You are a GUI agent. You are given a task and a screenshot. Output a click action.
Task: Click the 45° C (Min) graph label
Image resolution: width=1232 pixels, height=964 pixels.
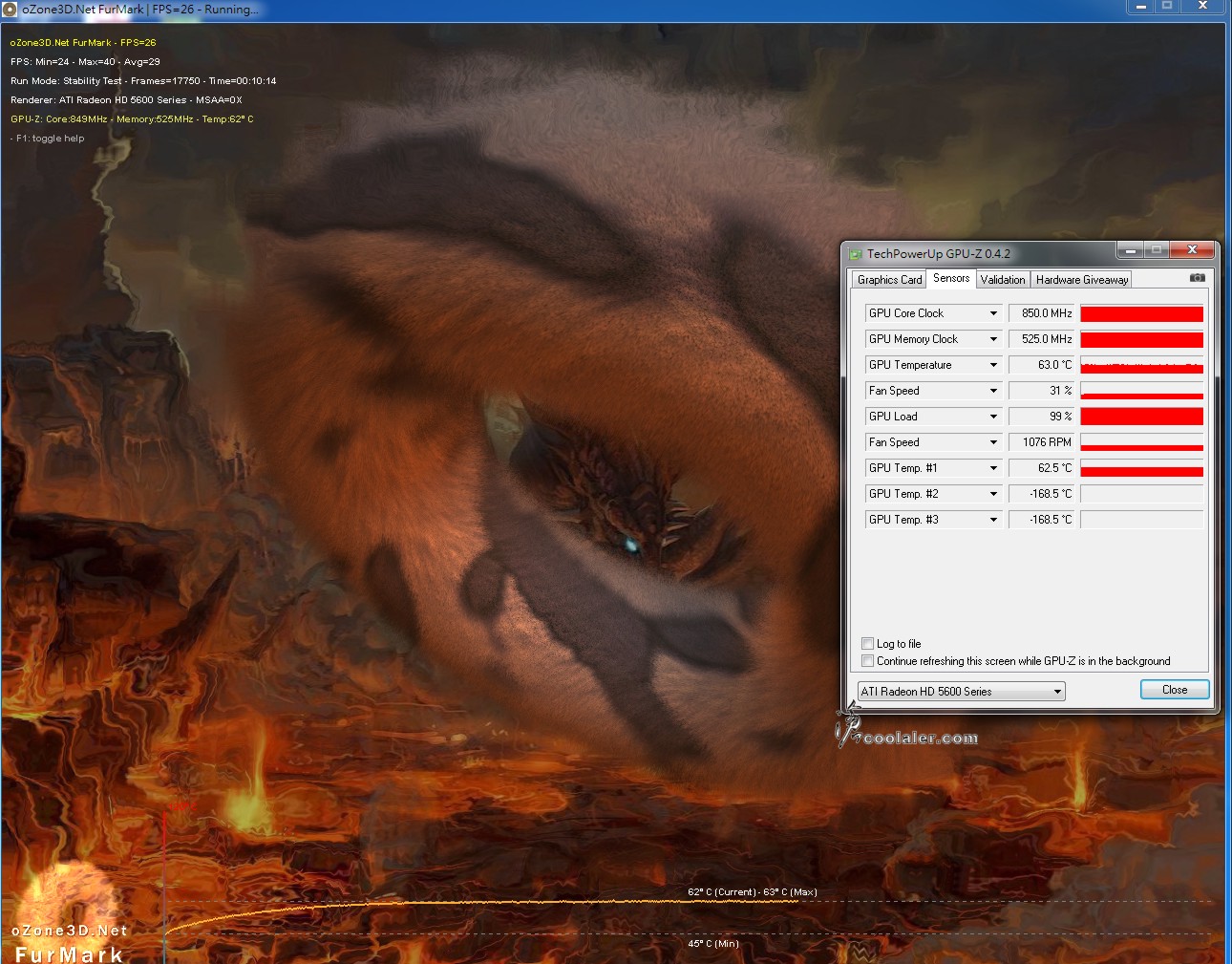coord(713,944)
